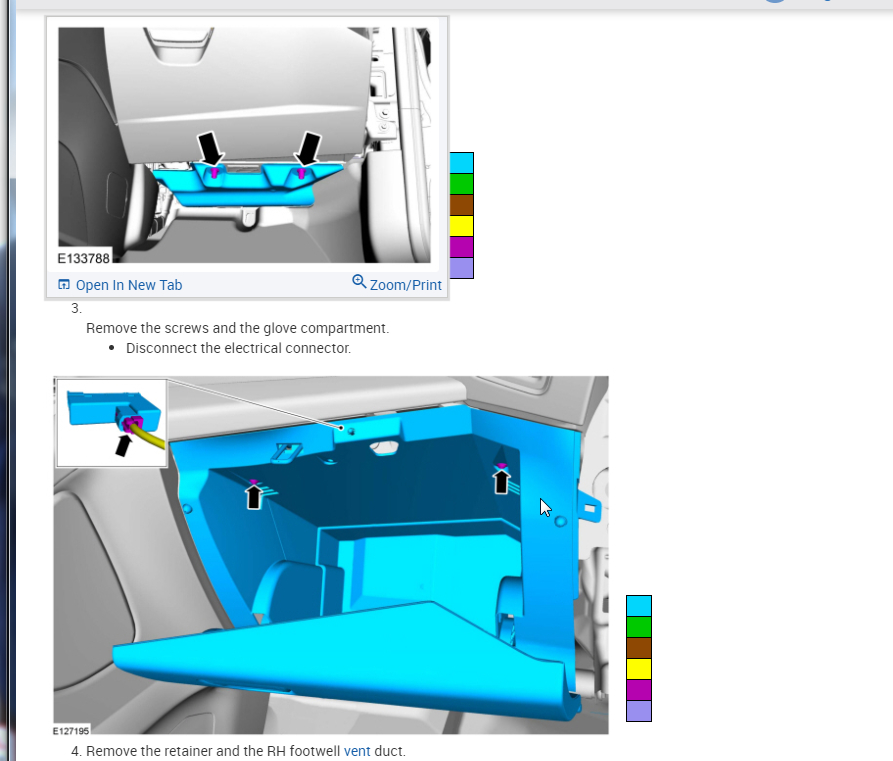Click text 'Disconnect the electrical connector.'

(x=238, y=348)
